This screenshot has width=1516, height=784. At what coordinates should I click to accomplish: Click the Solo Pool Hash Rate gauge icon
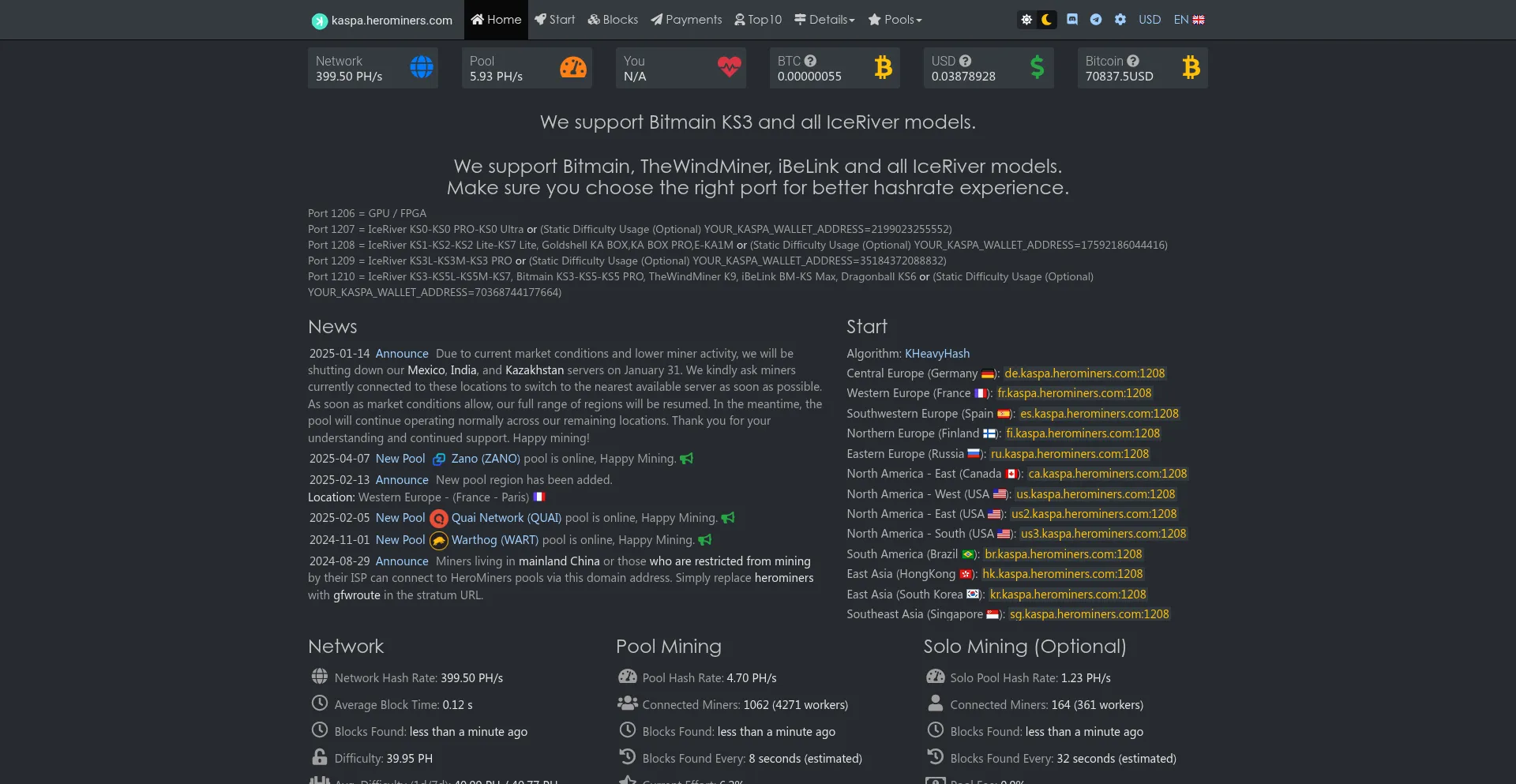coord(936,677)
